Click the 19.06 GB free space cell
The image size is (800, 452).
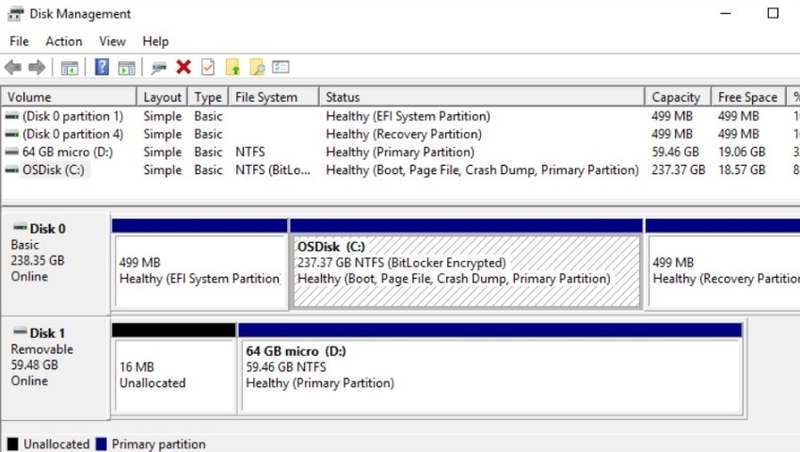[x=742, y=152]
